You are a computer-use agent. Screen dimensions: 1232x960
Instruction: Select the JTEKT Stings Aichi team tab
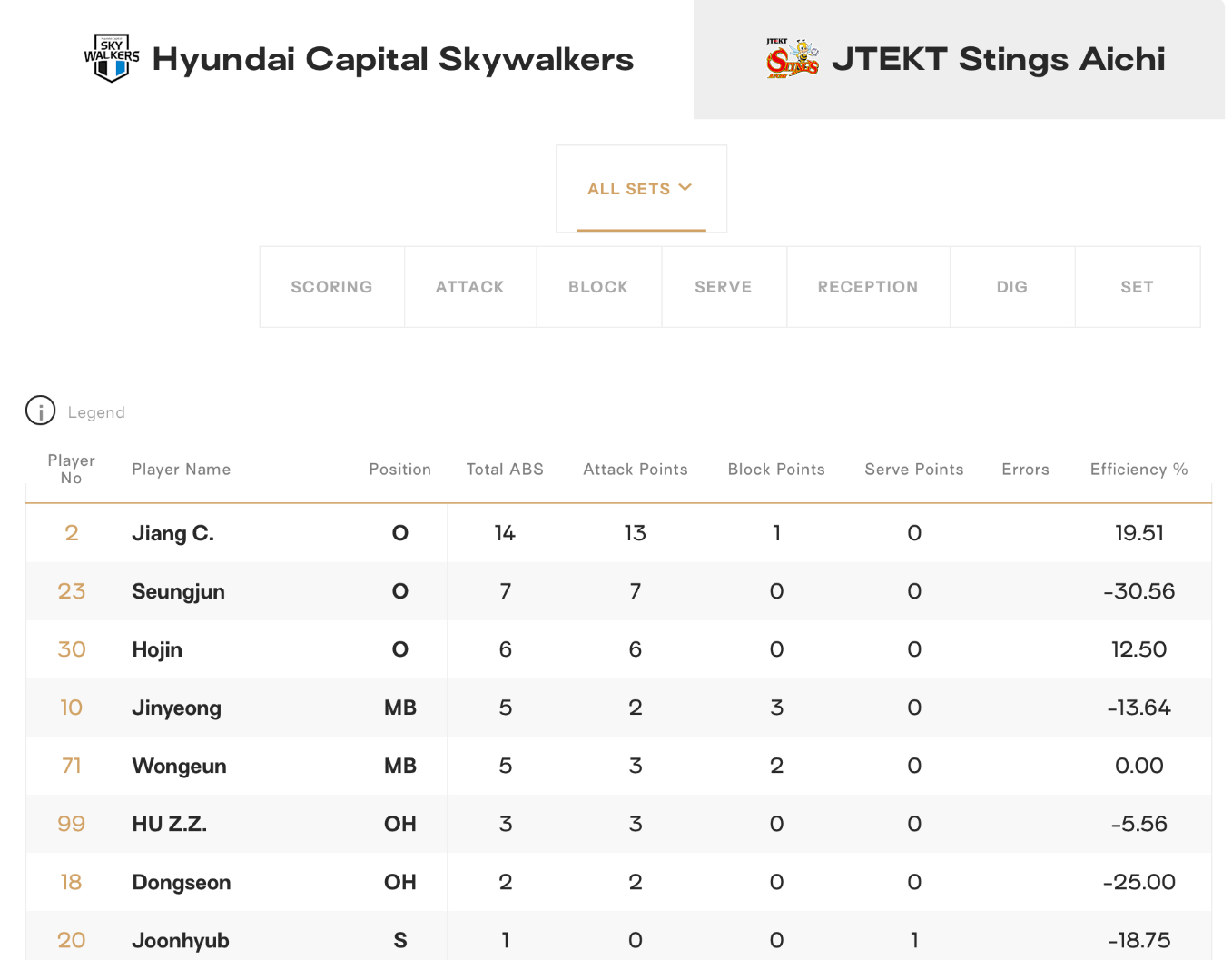coord(959,59)
